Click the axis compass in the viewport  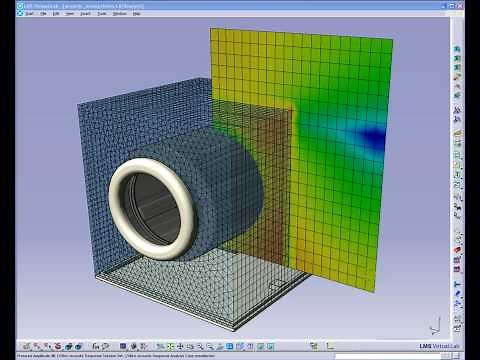[x=435, y=327]
